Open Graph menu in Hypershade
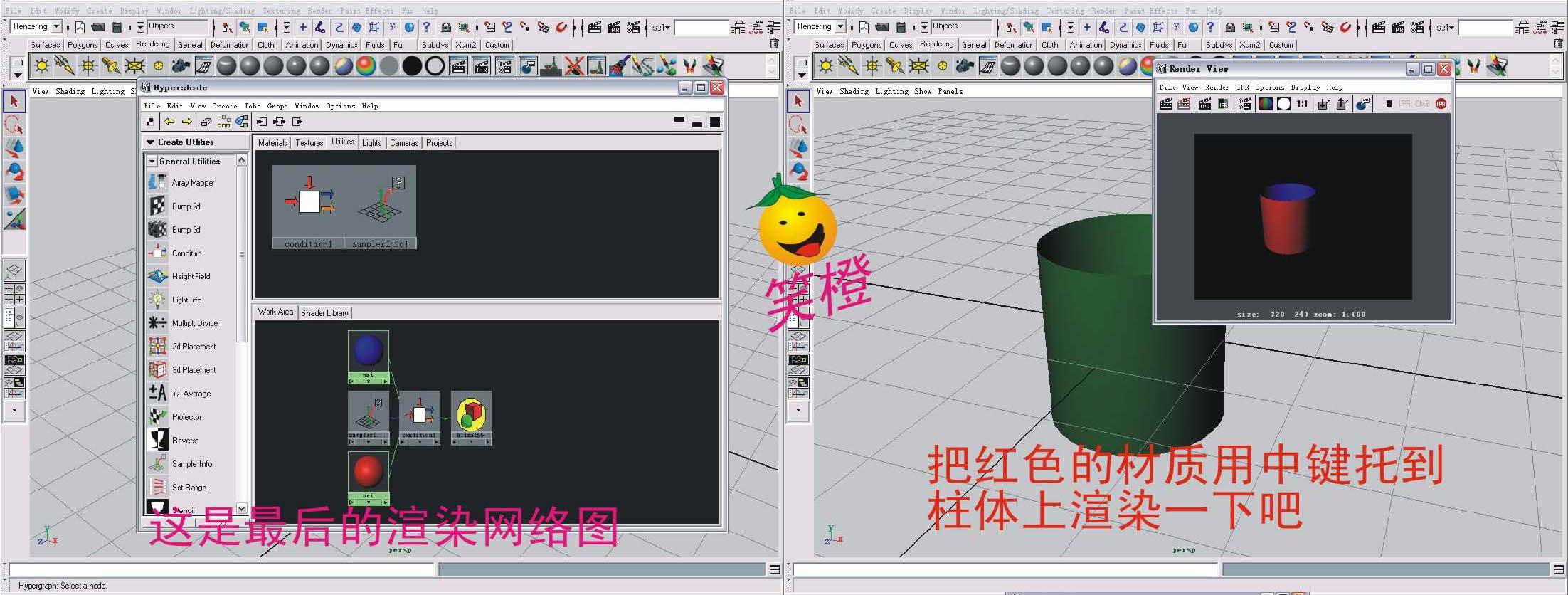The image size is (1568, 595). (277, 106)
